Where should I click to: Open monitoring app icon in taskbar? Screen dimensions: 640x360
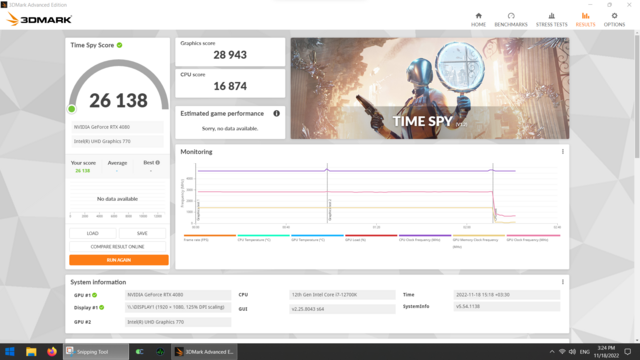[160, 351]
